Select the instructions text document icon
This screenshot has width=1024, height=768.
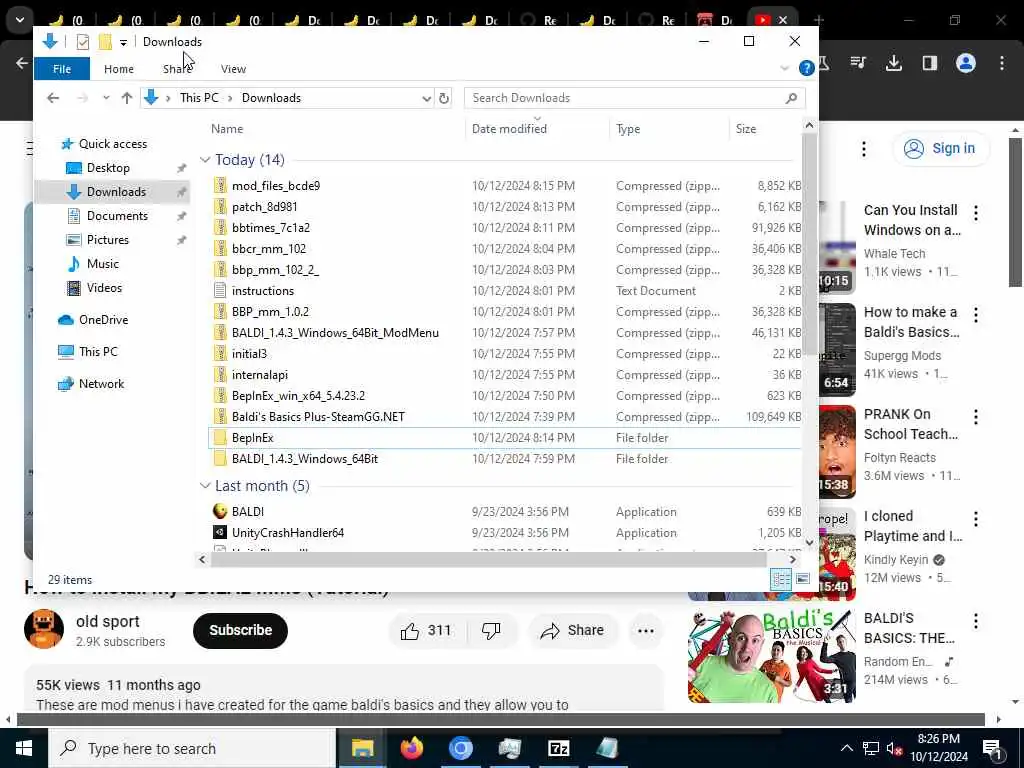221,291
